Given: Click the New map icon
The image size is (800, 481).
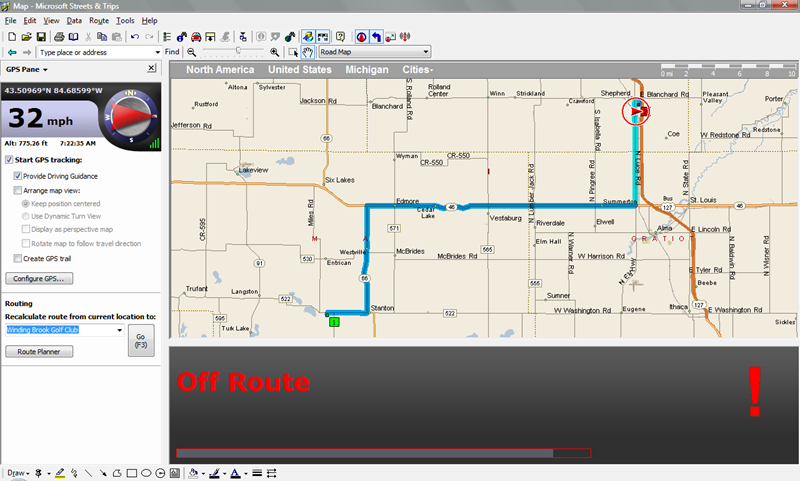Looking at the screenshot, I should (x=12, y=37).
